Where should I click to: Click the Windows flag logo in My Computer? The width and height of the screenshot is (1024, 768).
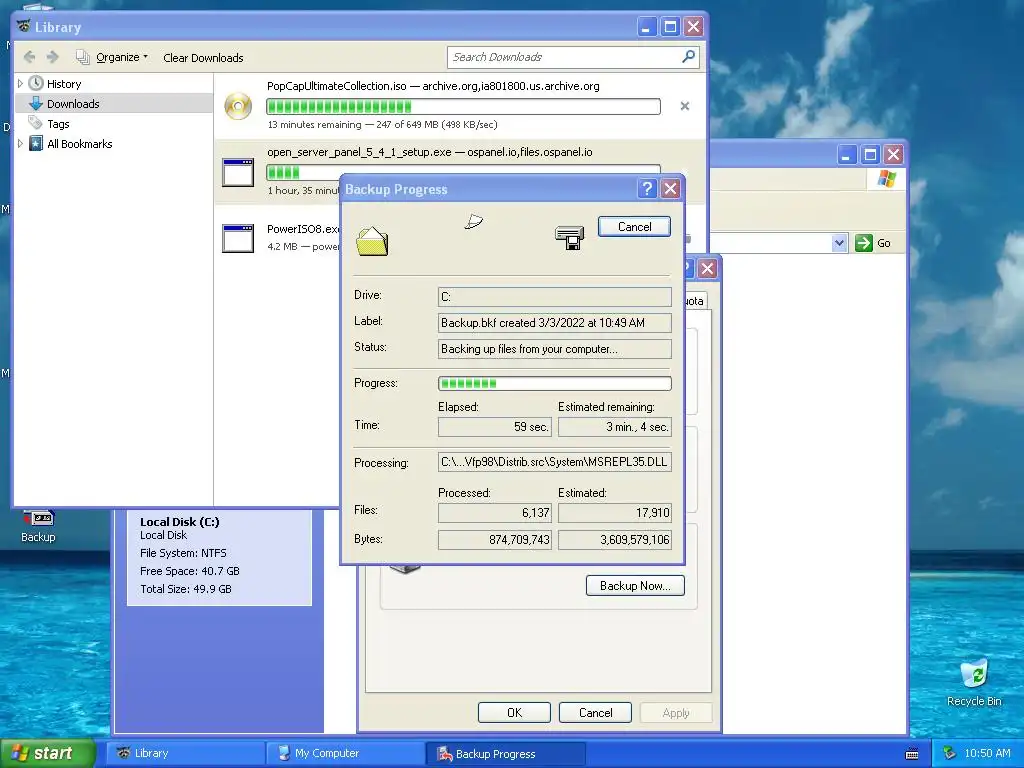[886, 178]
